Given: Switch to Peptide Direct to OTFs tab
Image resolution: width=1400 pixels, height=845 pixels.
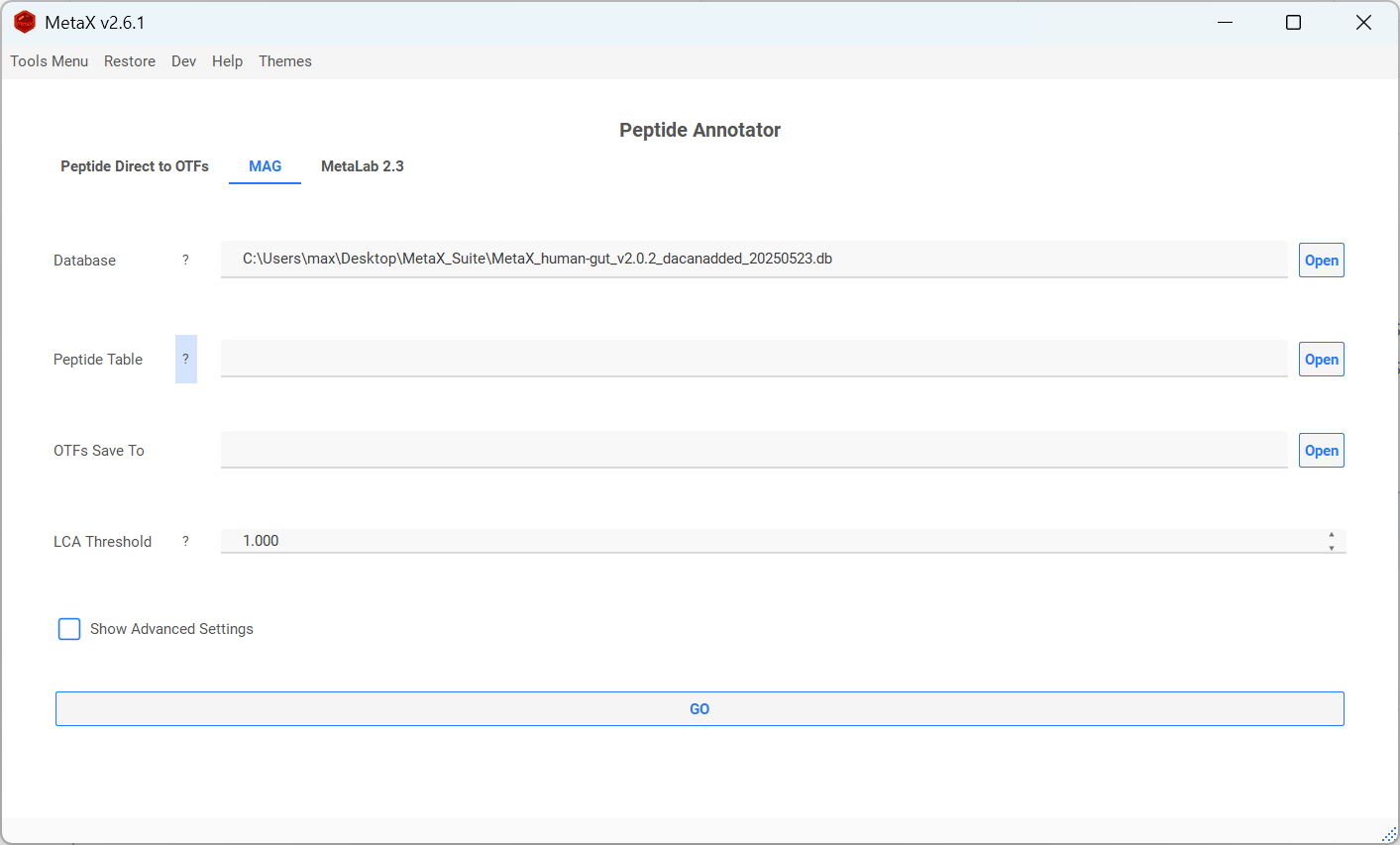Looking at the screenshot, I should 135,166.
